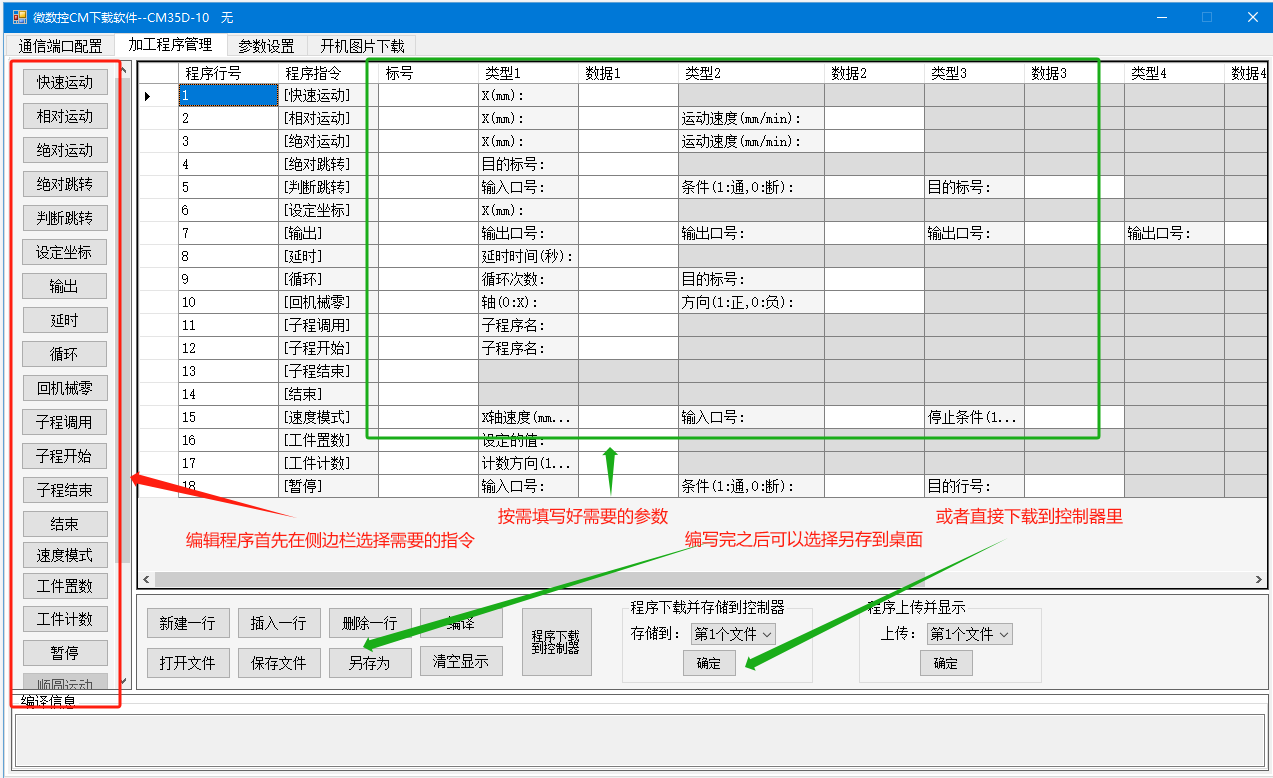Click the 子程结束 sidebar button

tap(65, 490)
